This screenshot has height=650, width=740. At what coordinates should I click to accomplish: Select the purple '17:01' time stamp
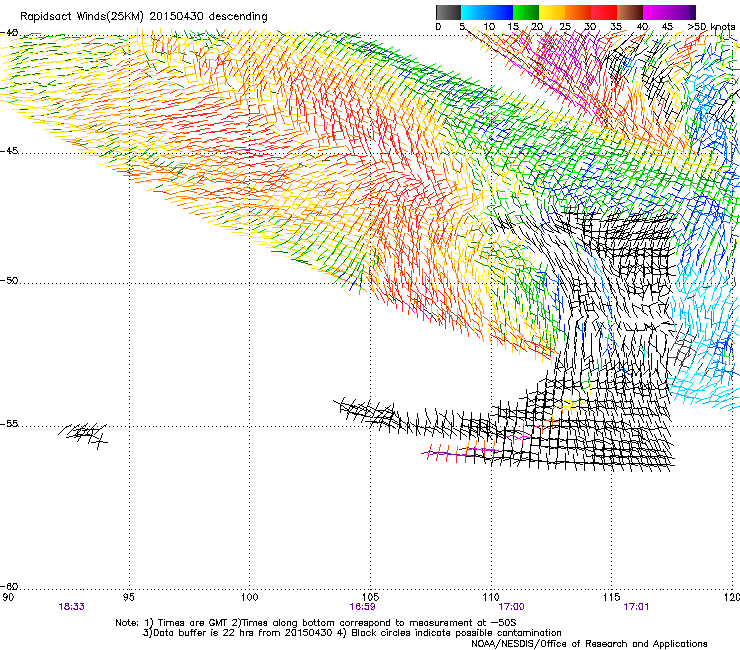click(636, 607)
